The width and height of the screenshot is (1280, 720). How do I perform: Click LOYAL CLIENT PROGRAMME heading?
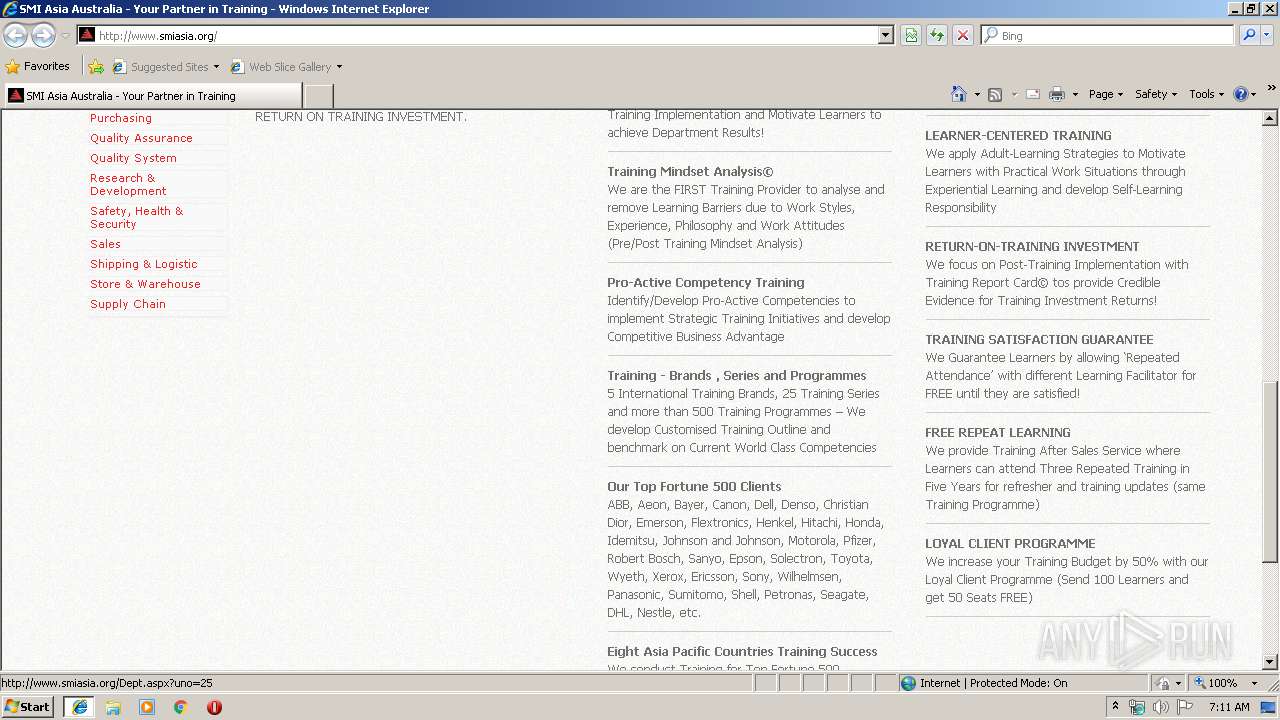[1010, 543]
